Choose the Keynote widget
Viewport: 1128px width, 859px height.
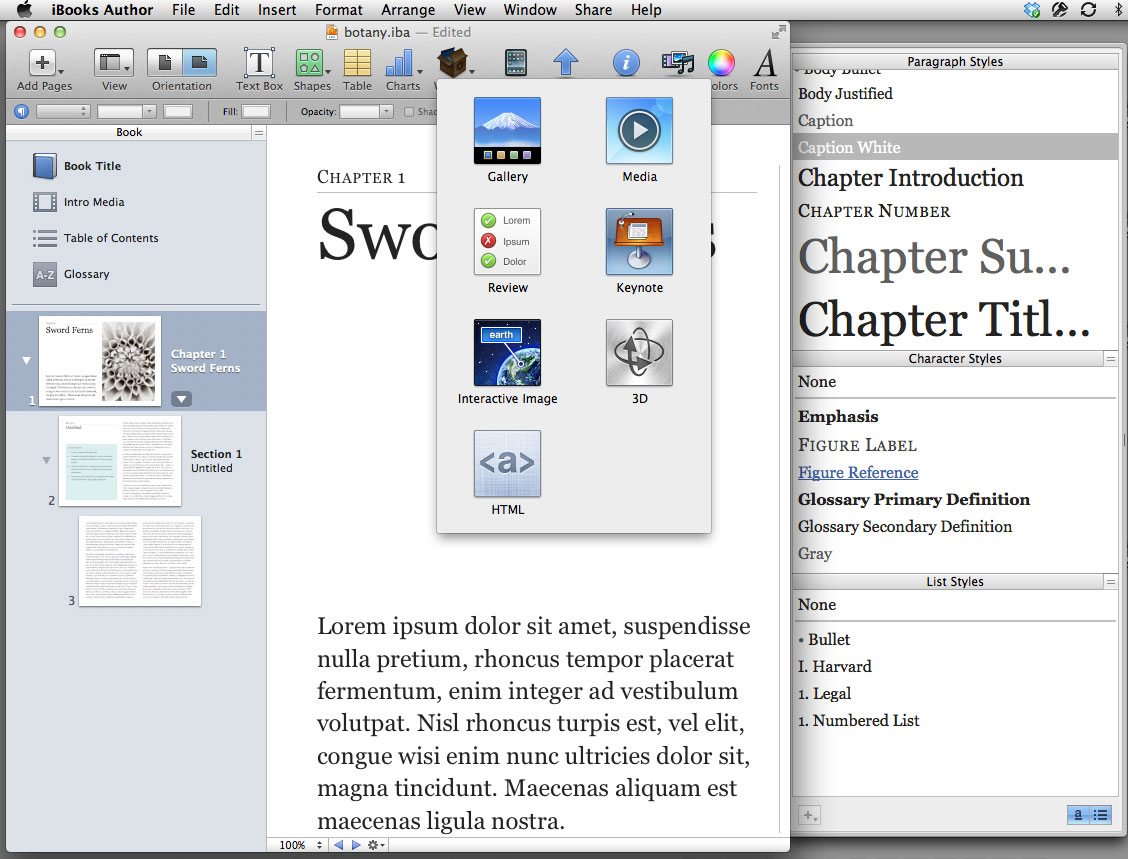click(x=639, y=242)
